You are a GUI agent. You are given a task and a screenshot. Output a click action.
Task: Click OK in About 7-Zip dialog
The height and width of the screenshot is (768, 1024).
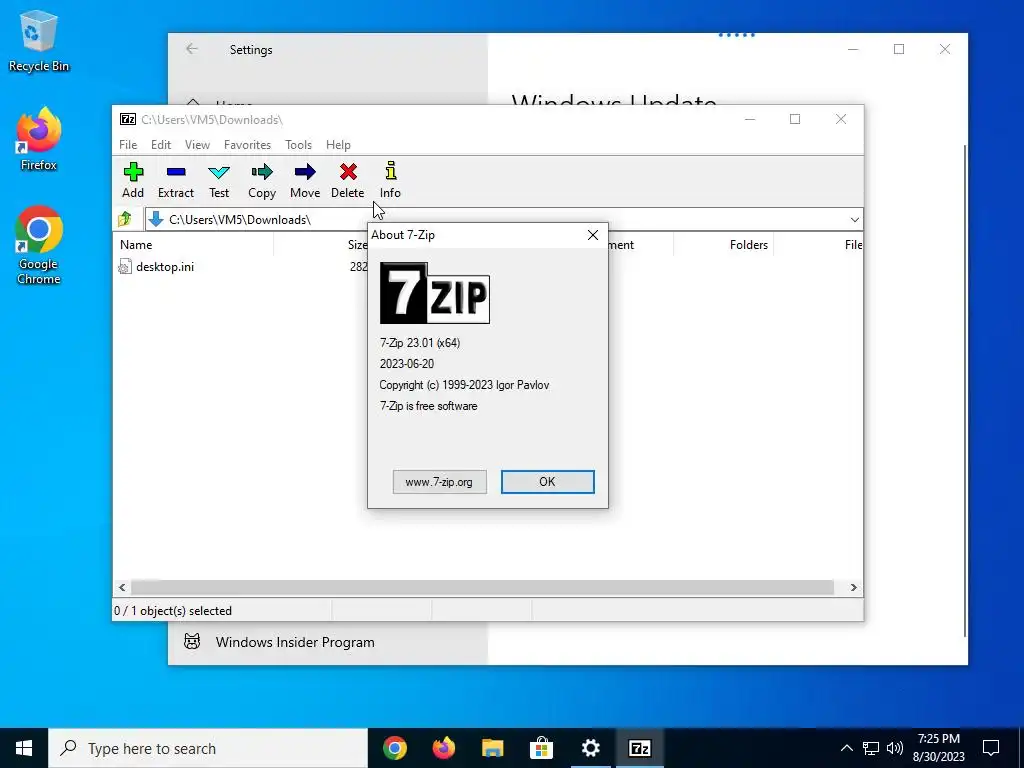click(547, 482)
